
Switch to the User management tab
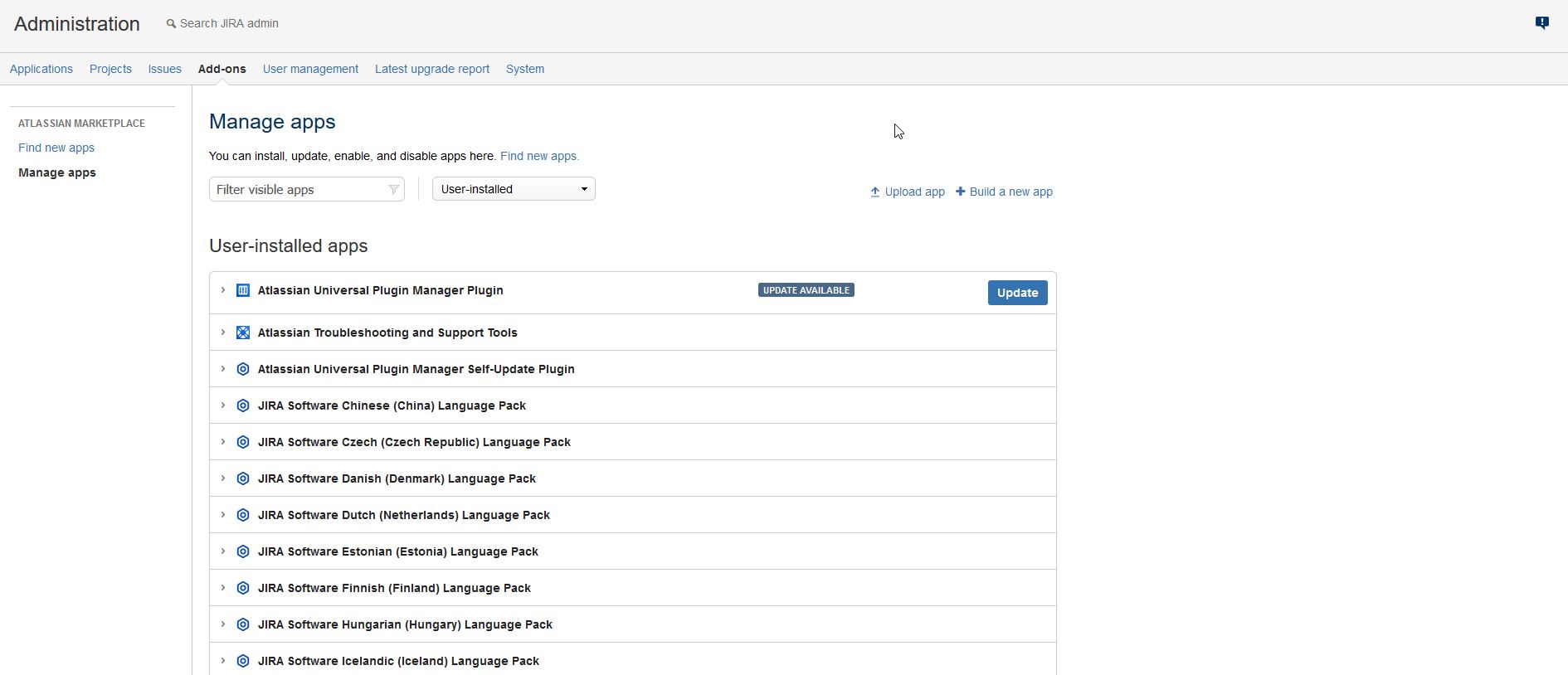[310, 69]
